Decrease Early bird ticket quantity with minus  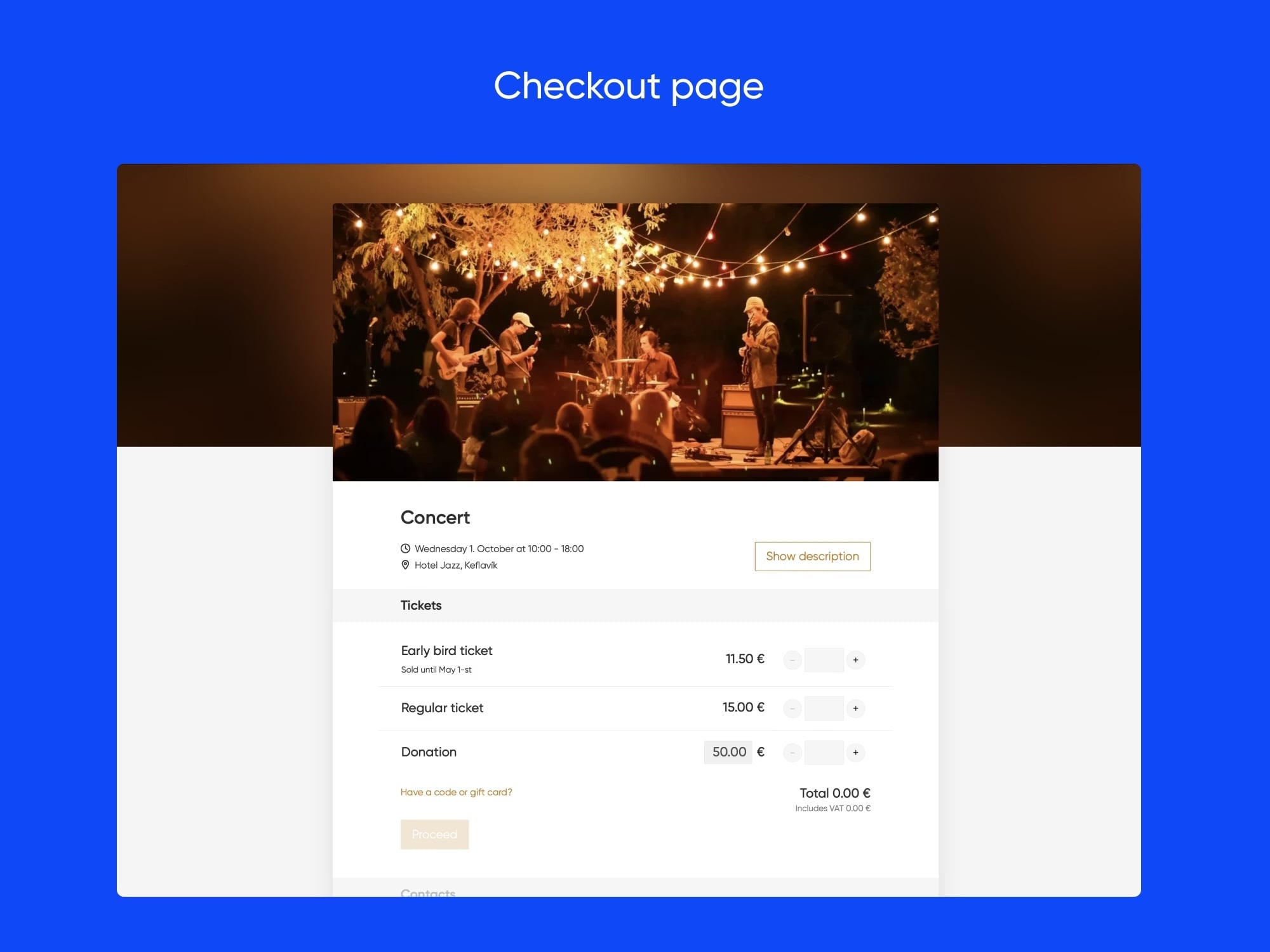[x=792, y=660]
